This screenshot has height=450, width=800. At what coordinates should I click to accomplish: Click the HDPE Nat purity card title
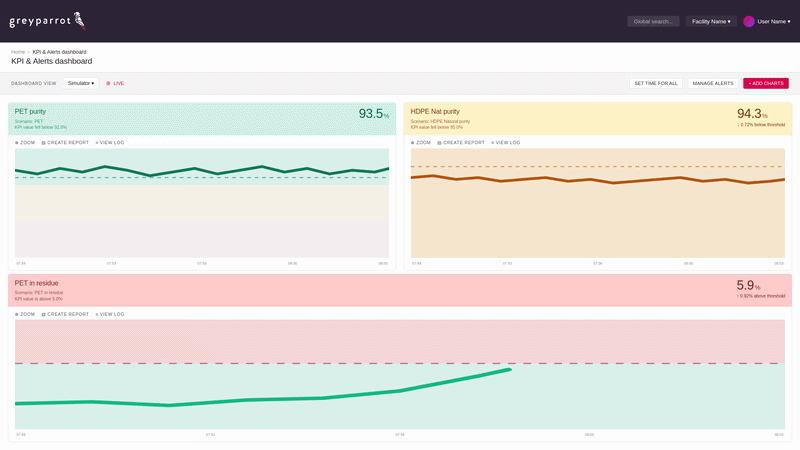pos(435,111)
